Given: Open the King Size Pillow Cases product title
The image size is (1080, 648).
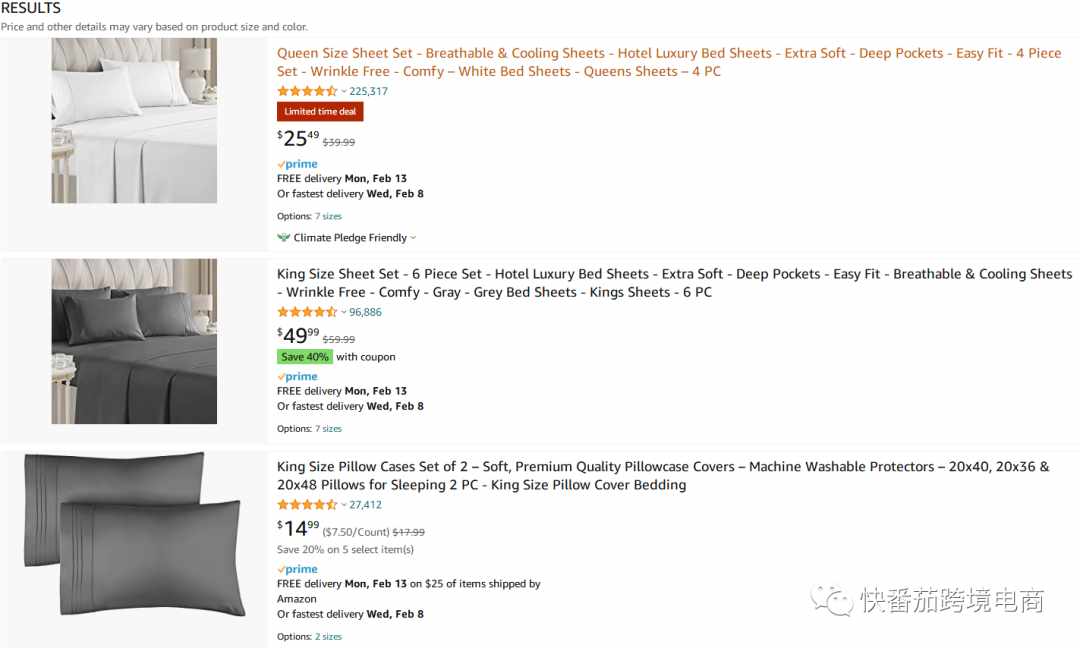Looking at the screenshot, I should point(663,476).
